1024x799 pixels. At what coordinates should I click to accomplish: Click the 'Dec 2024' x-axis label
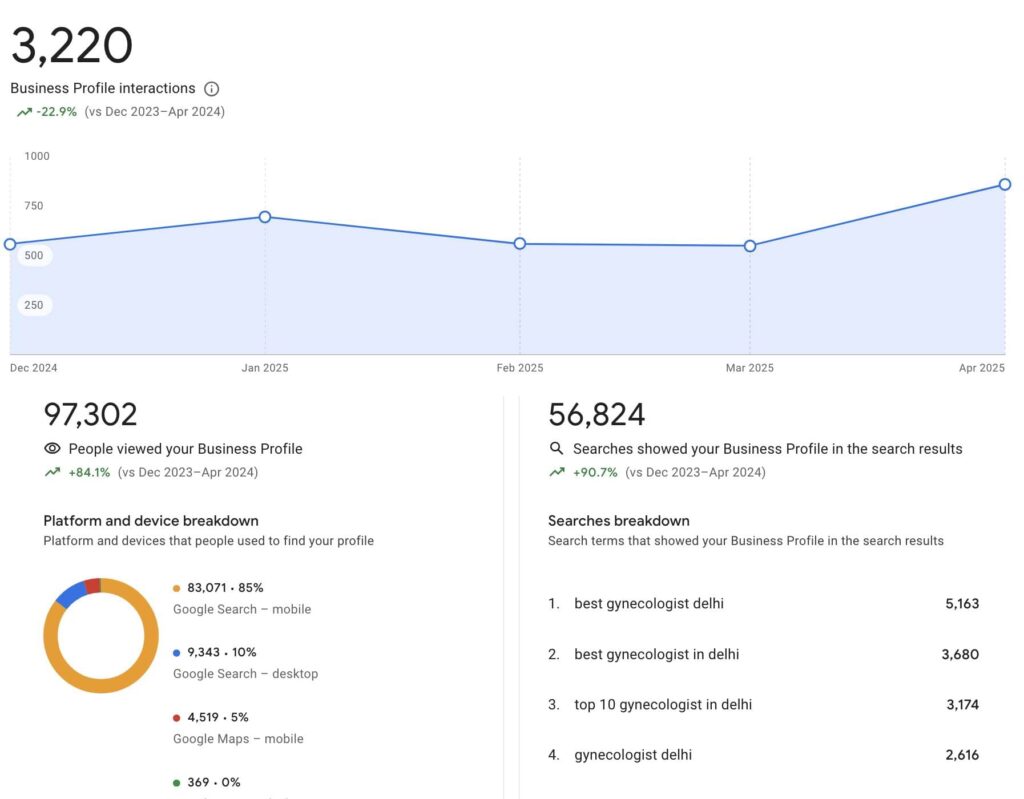[x=33, y=368]
